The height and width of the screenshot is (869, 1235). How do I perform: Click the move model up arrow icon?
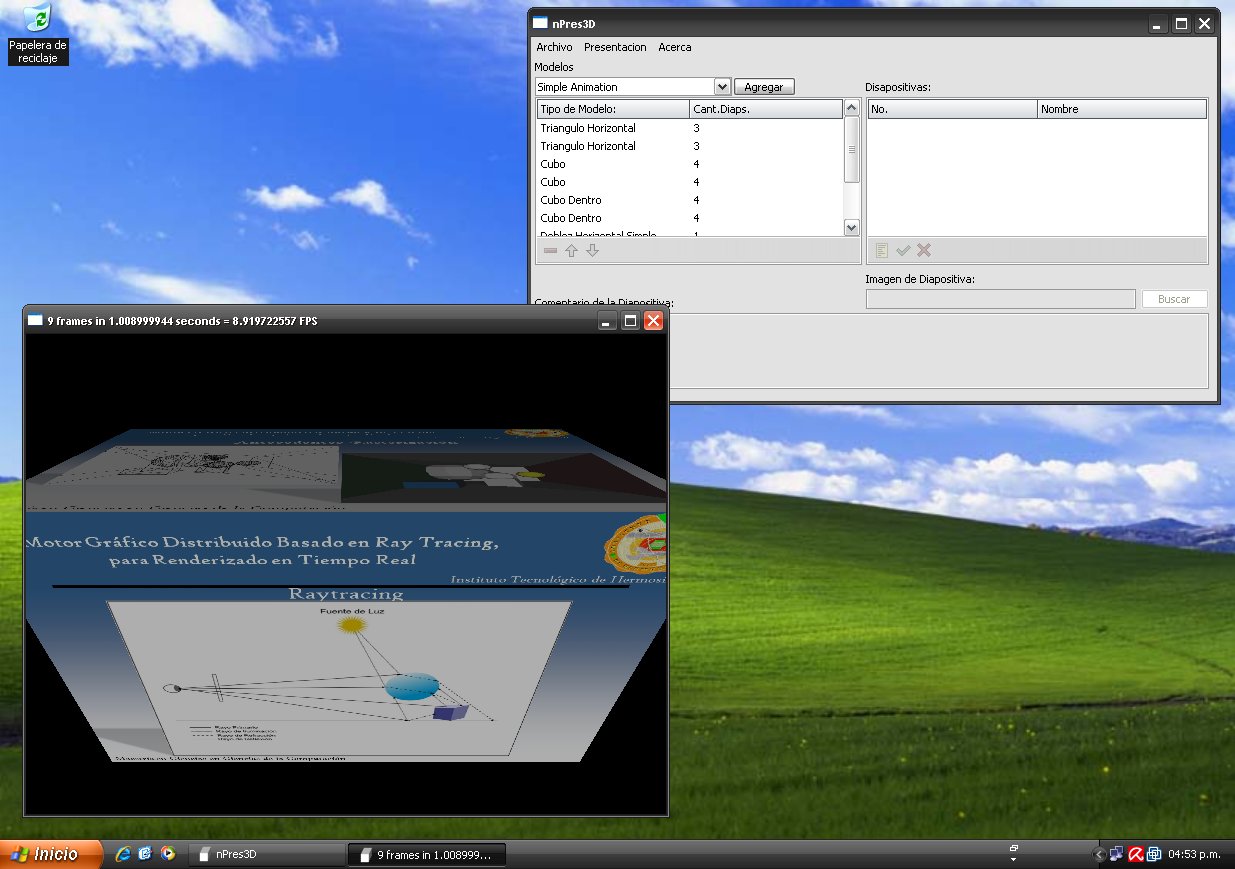tap(571, 250)
